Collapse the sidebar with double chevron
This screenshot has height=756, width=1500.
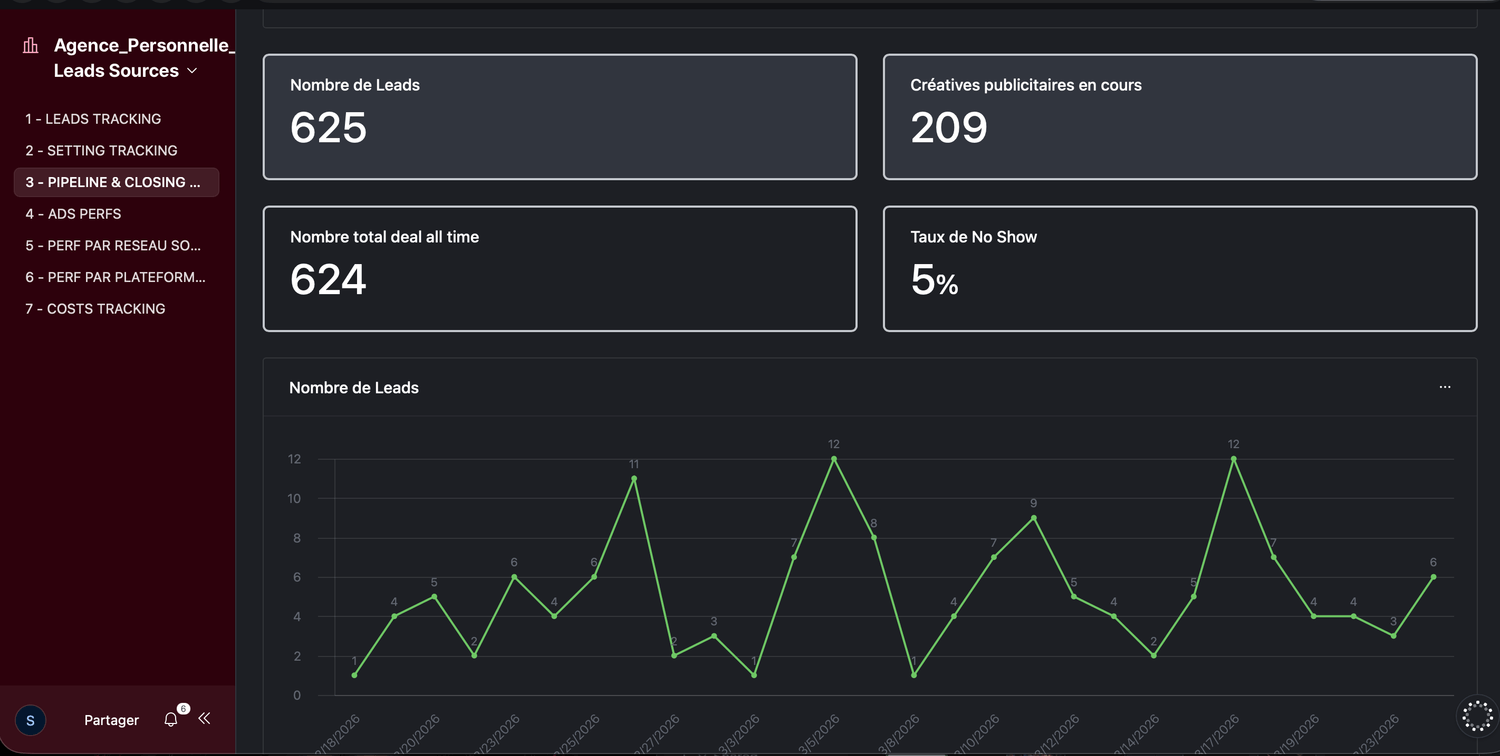tap(205, 718)
